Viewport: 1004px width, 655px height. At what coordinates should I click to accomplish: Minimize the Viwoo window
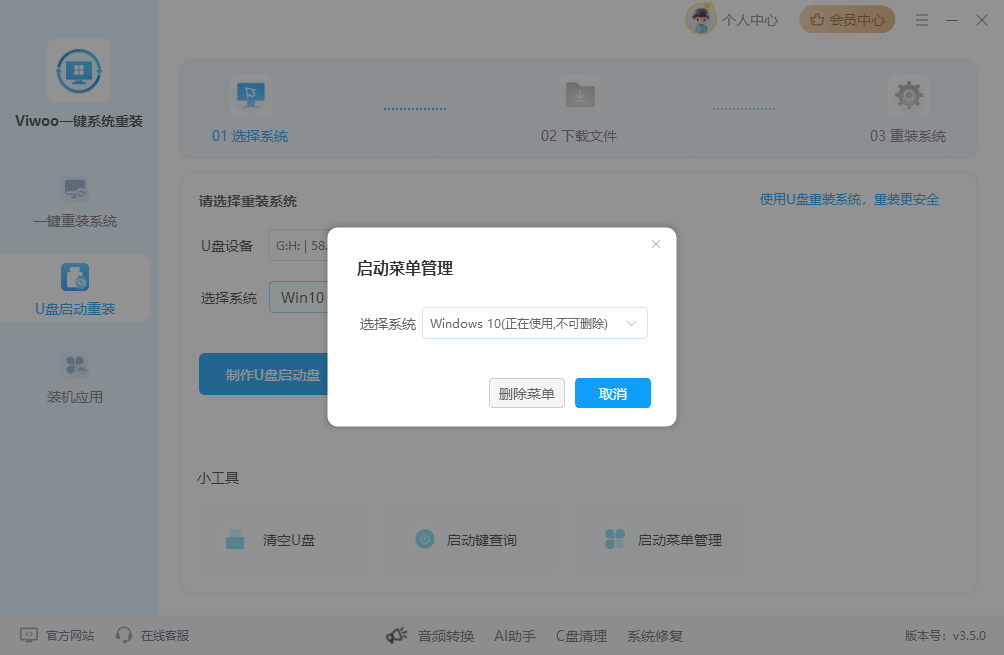(x=952, y=20)
